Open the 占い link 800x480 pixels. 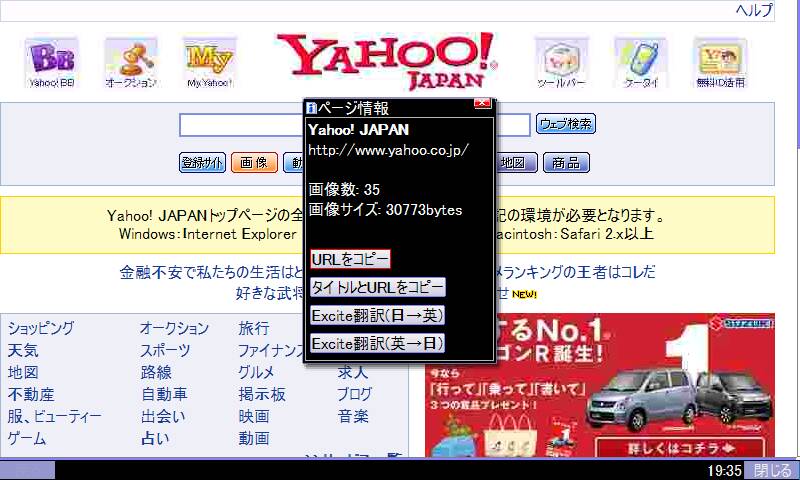tap(155, 438)
